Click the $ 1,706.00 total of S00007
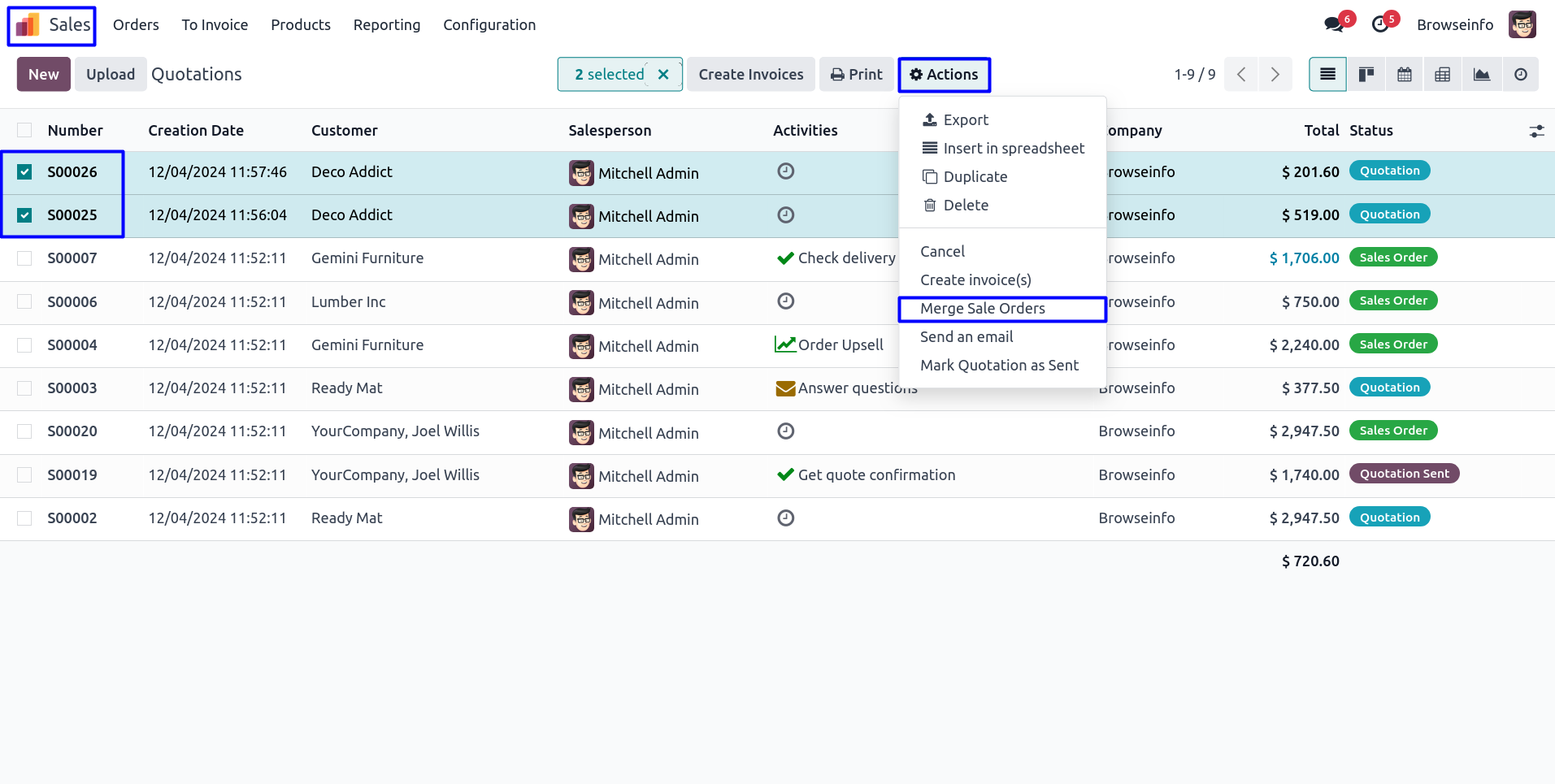Screen dimensions: 1555x784 coord(1304,258)
